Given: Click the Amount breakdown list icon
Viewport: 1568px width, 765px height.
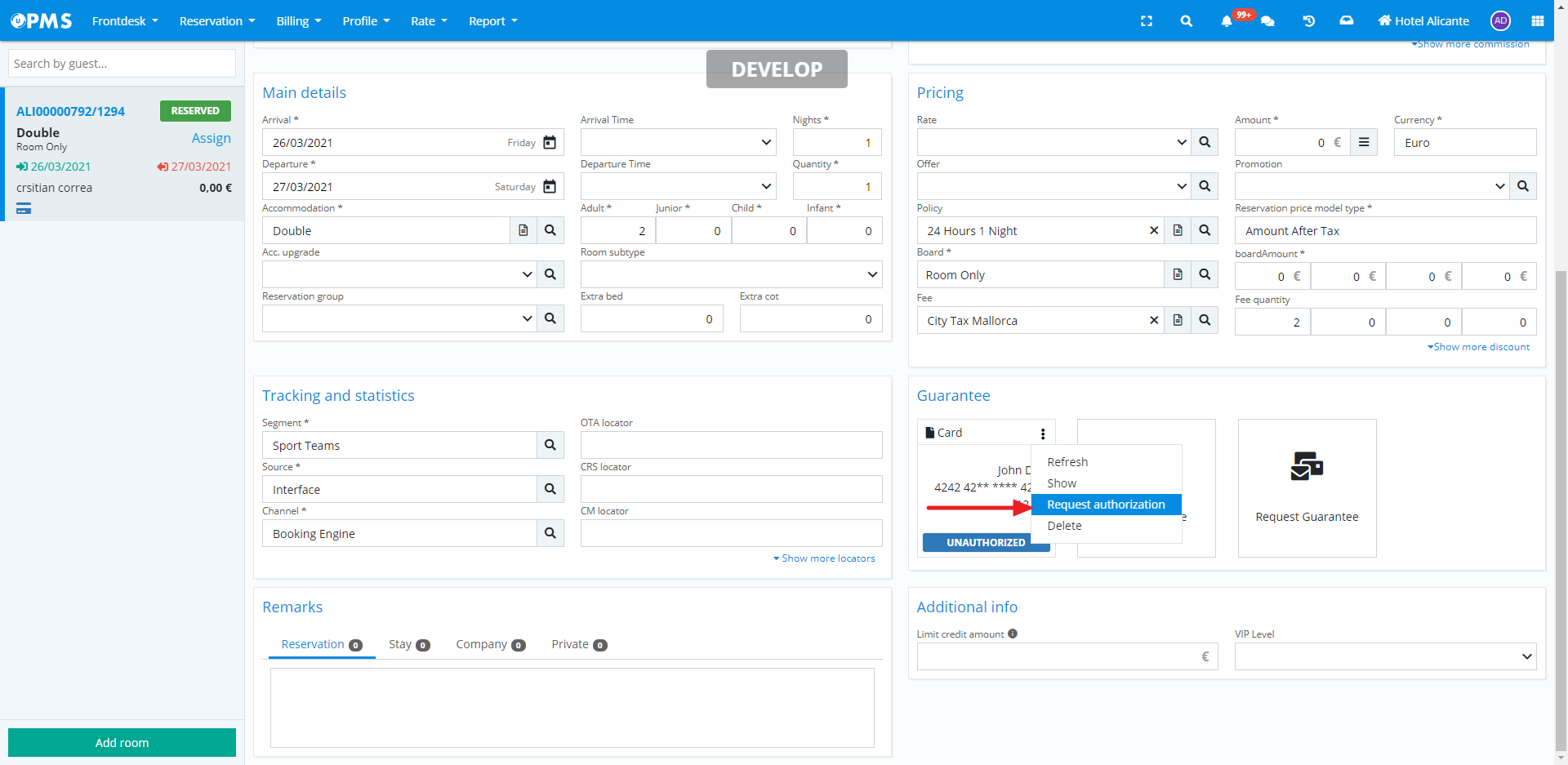Looking at the screenshot, I should [x=1364, y=143].
